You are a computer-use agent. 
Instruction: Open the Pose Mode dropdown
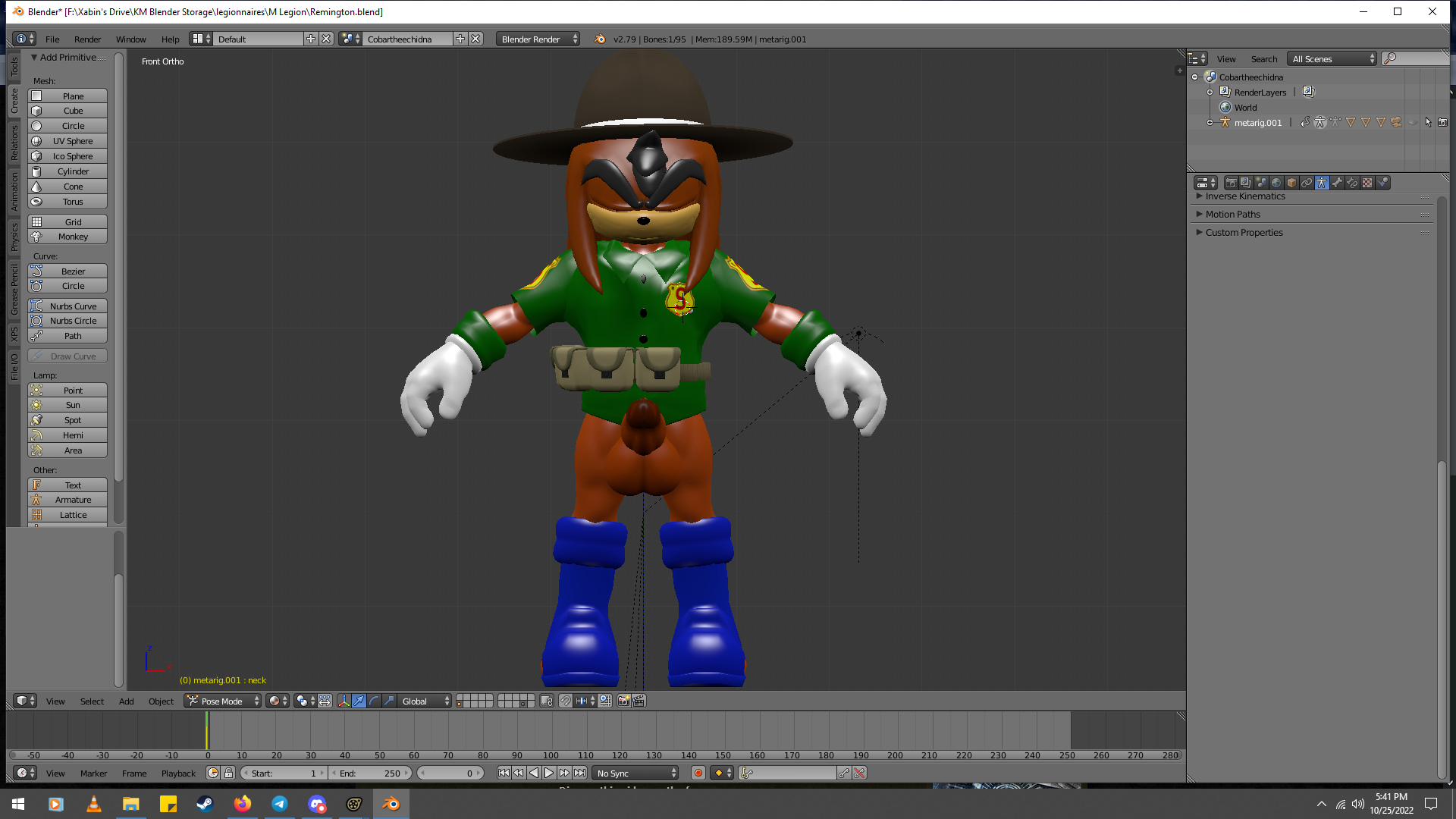click(223, 701)
